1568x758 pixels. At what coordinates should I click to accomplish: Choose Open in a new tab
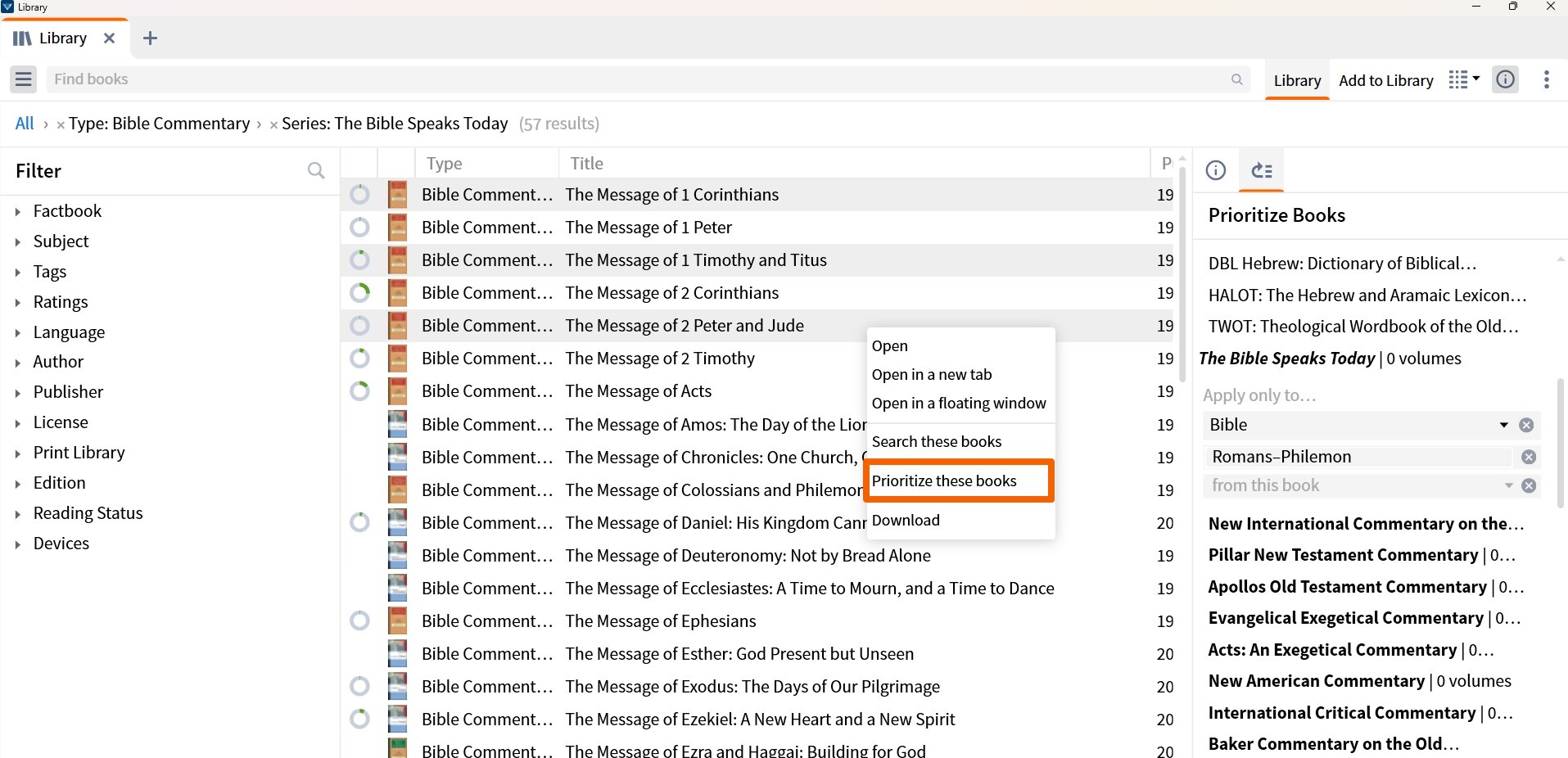(932, 374)
